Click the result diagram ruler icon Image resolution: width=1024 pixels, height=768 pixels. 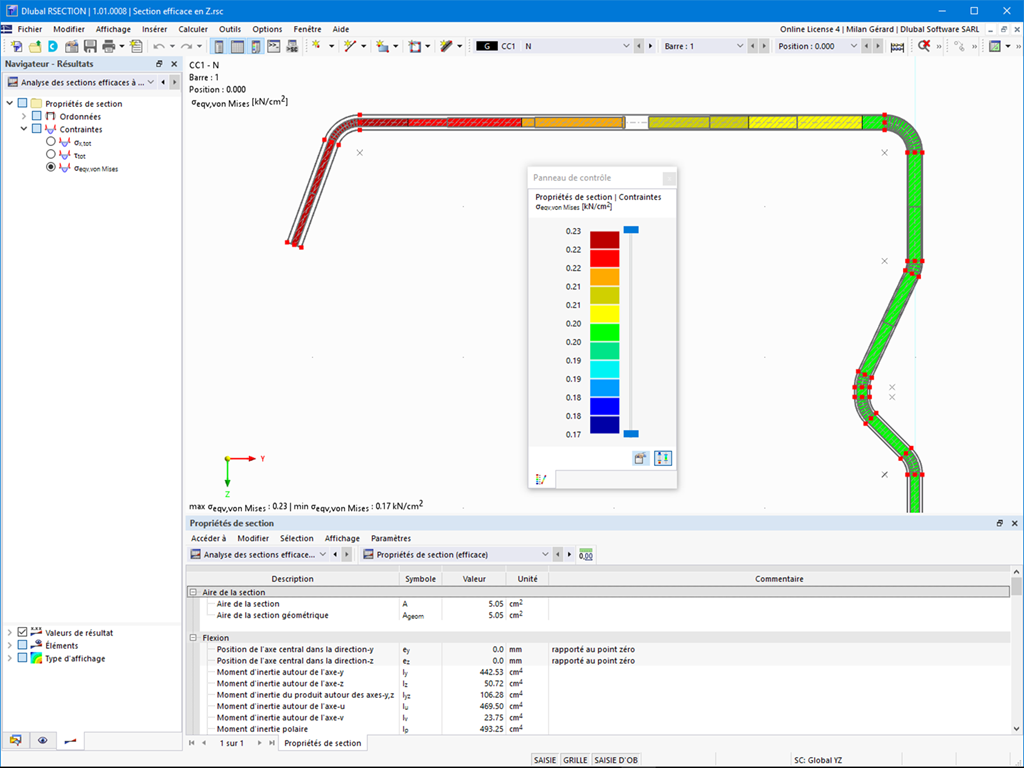pos(897,46)
